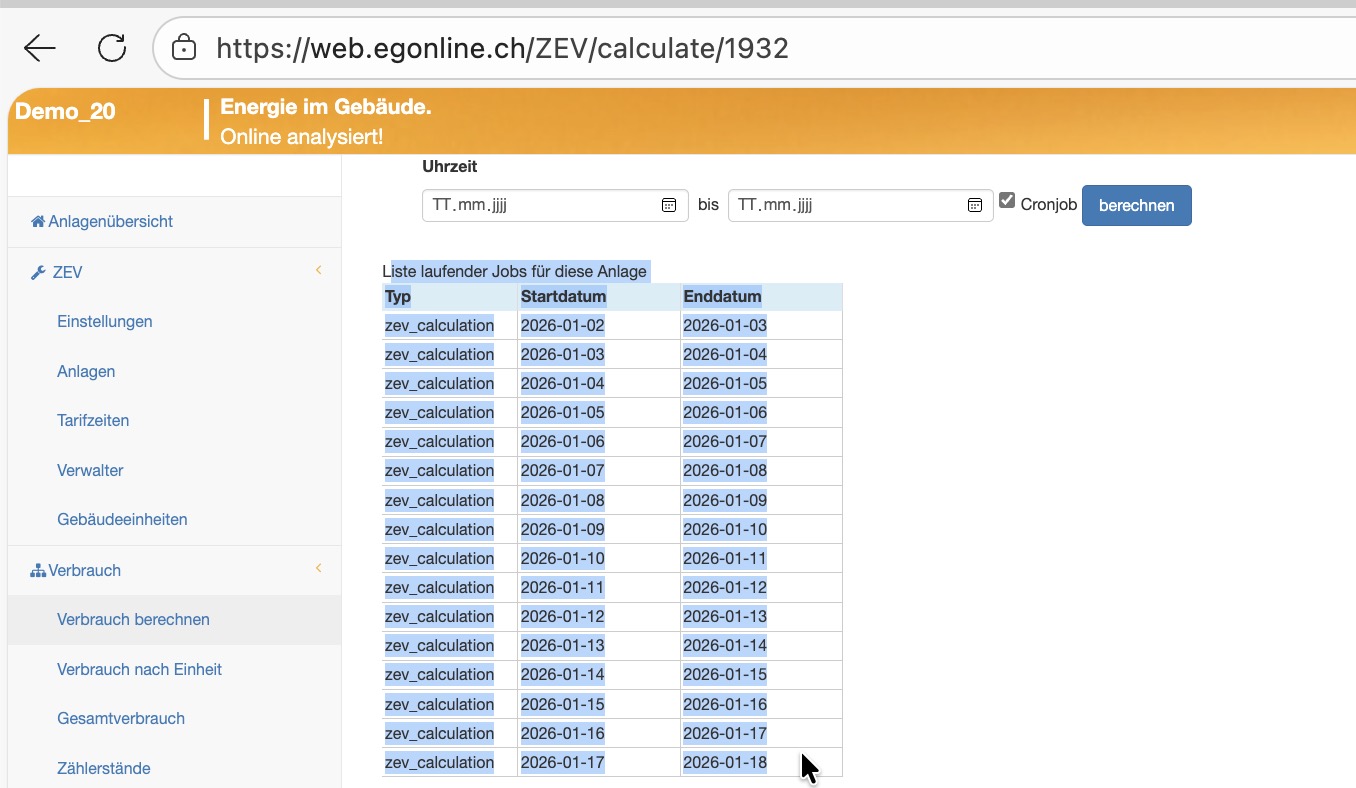Reload the page with refresh icon
The width and height of the screenshot is (1356, 788).
[x=111, y=48]
